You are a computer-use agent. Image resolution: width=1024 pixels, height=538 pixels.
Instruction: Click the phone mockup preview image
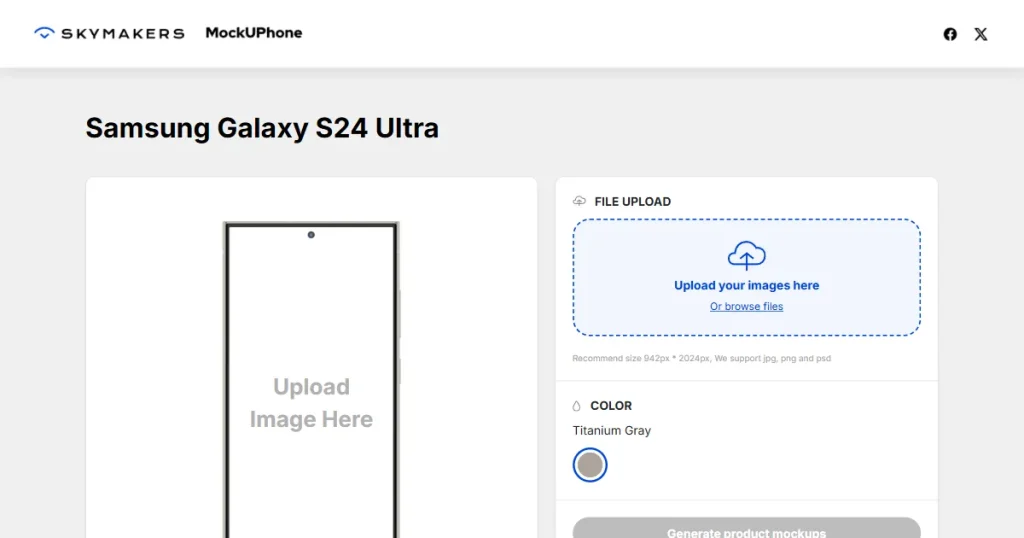coord(312,380)
